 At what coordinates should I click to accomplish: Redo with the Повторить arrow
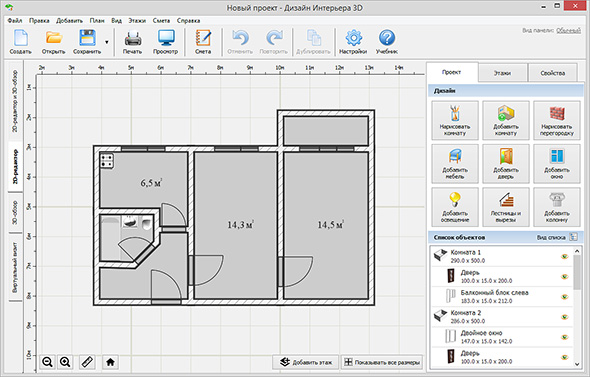tap(274, 38)
